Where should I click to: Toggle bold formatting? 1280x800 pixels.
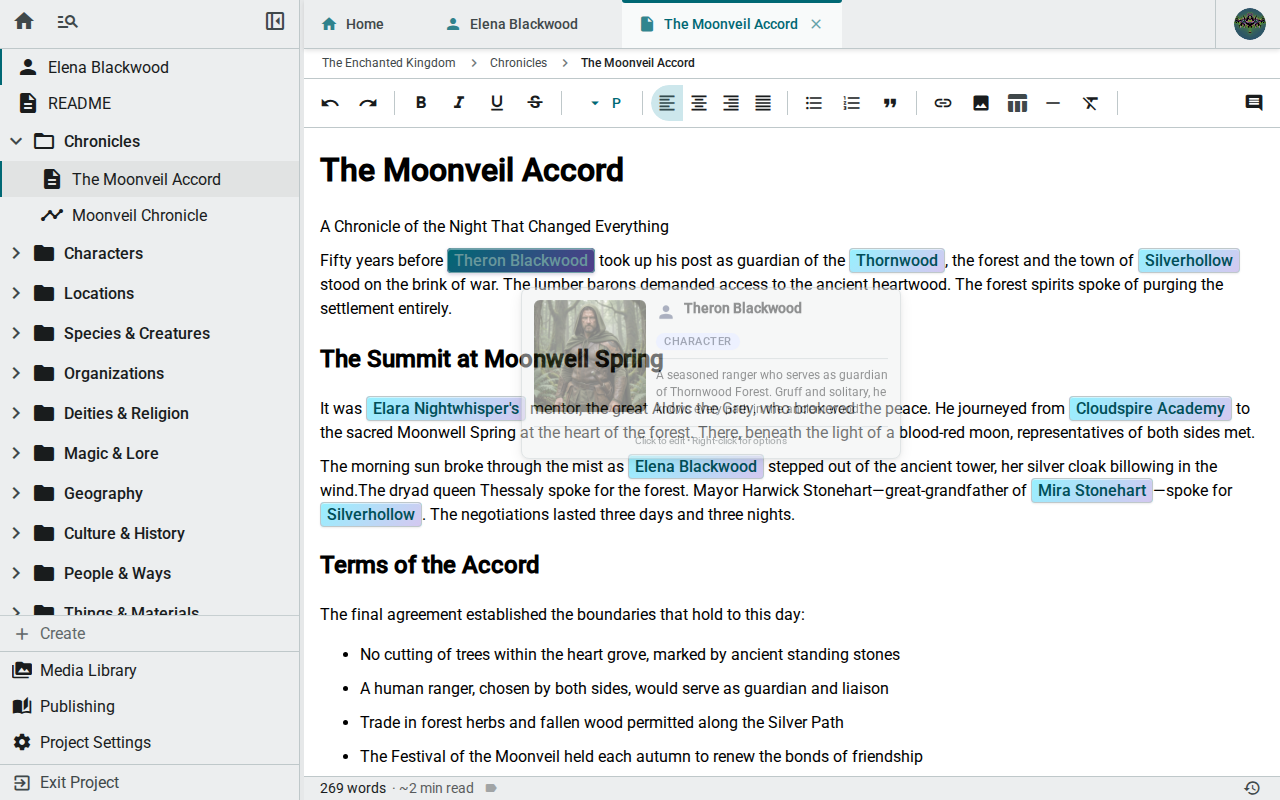coord(421,103)
